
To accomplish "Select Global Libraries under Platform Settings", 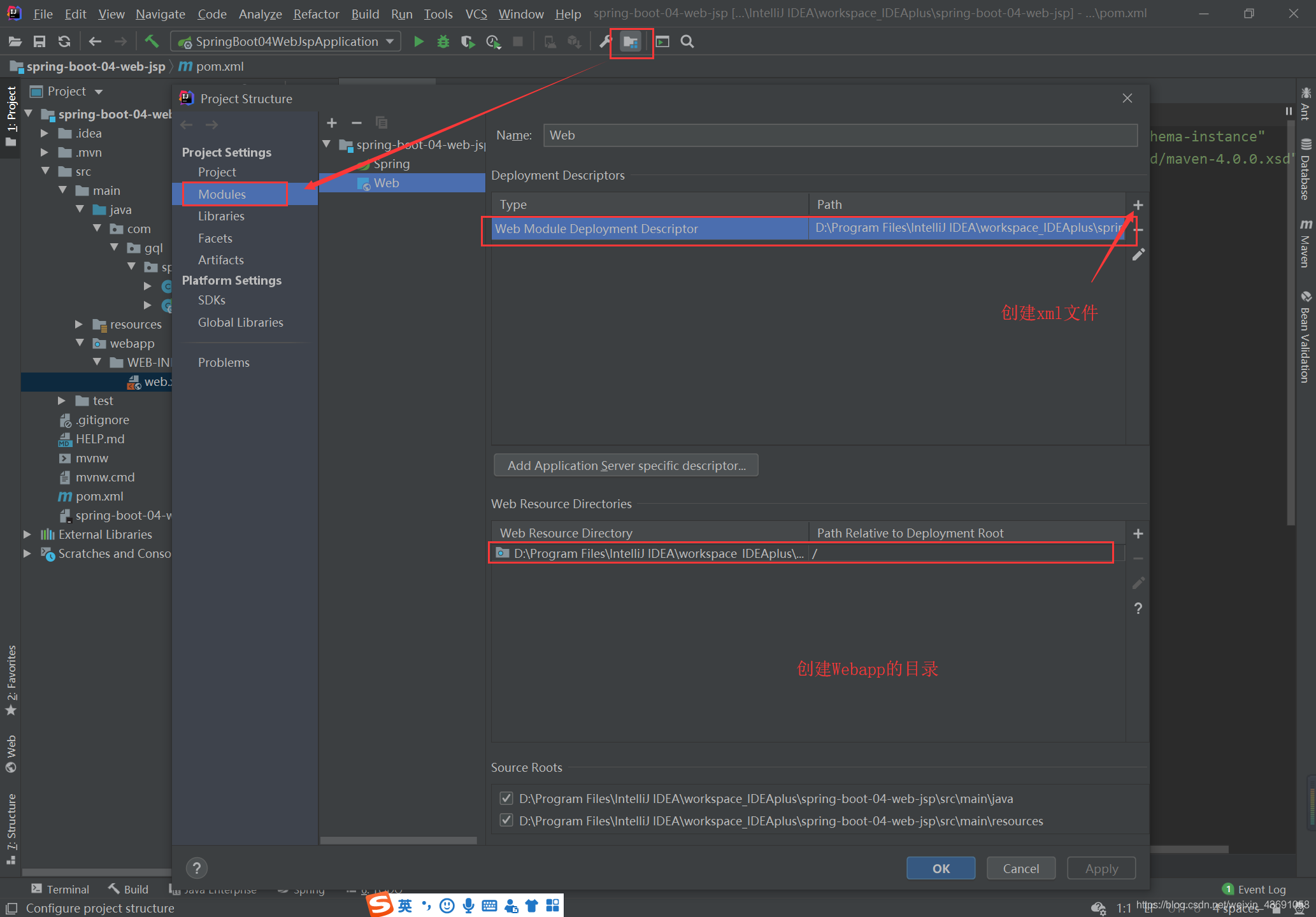I will point(240,323).
